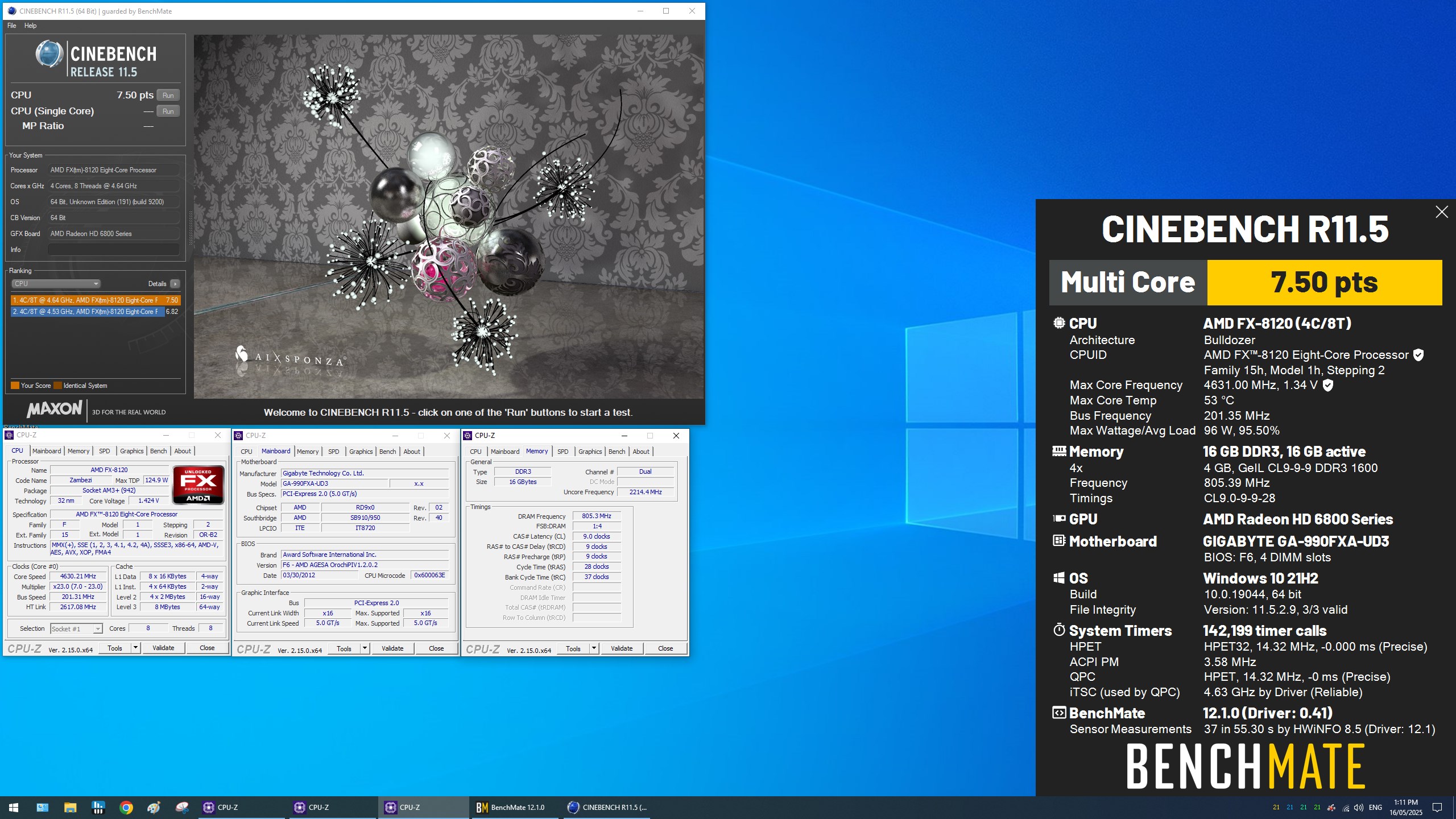Switch to BenchMate 12.1.0 taskbar button
The image size is (1456, 819).
click(x=515, y=807)
